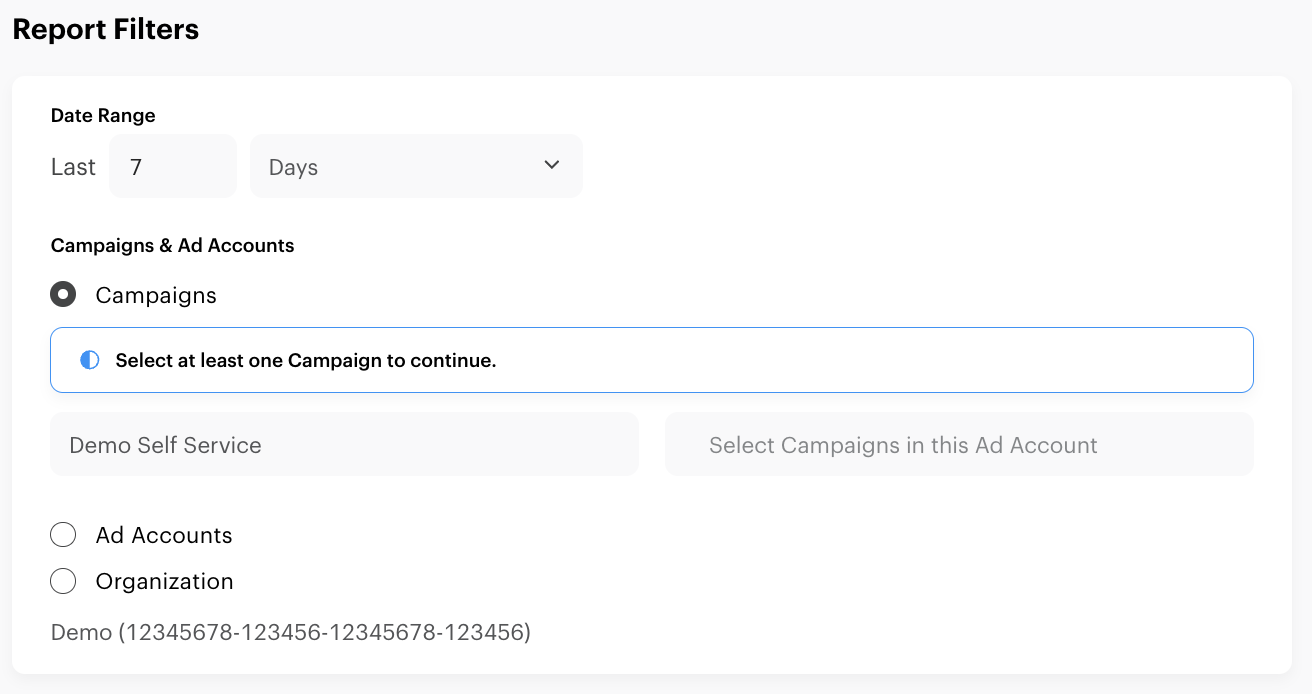
Task: Click the Ad Accounts option label
Action: point(164,535)
